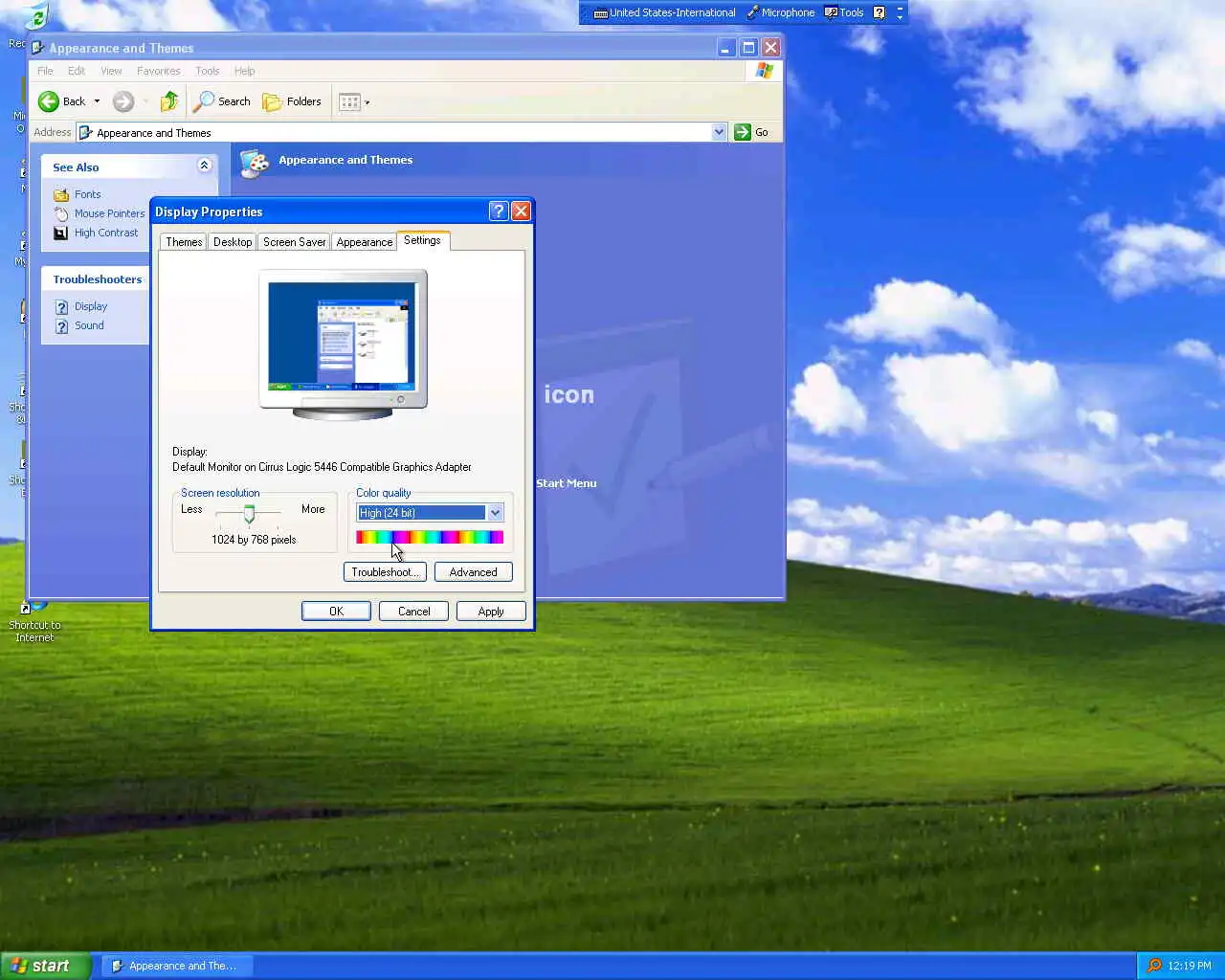
Task: Click the Go button
Action: coord(752,132)
